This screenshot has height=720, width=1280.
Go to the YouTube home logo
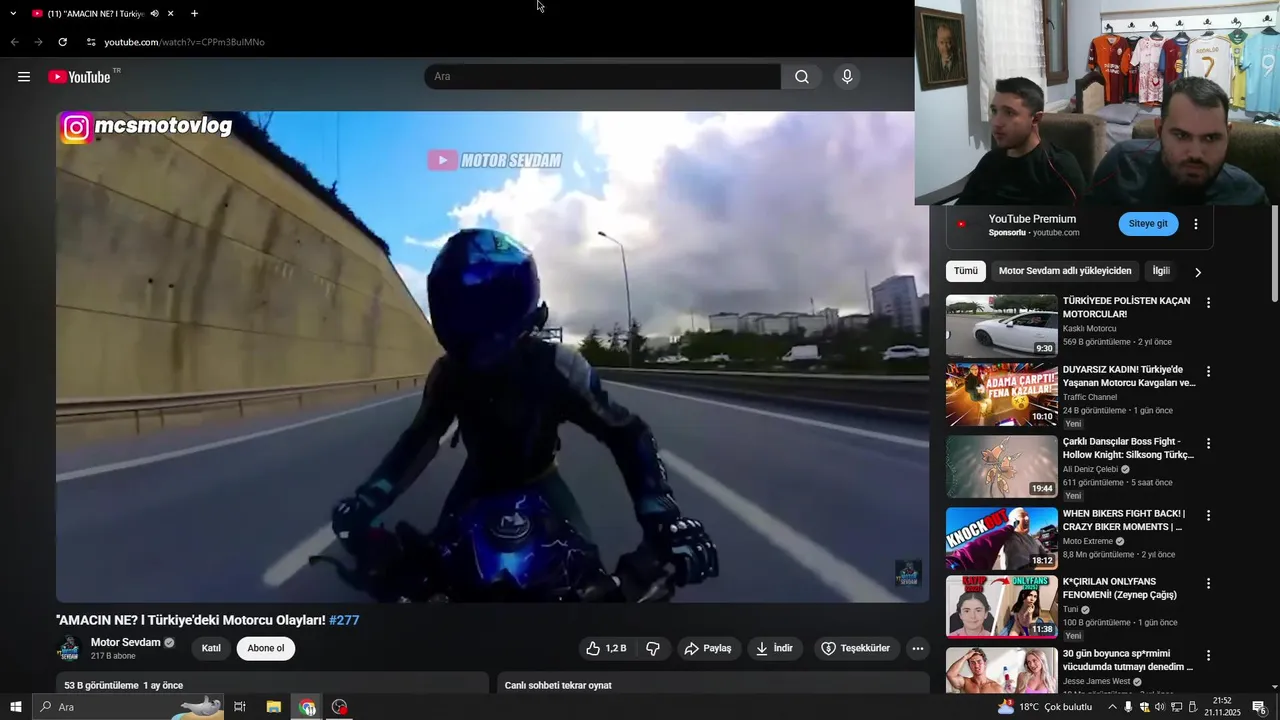coord(80,77)
